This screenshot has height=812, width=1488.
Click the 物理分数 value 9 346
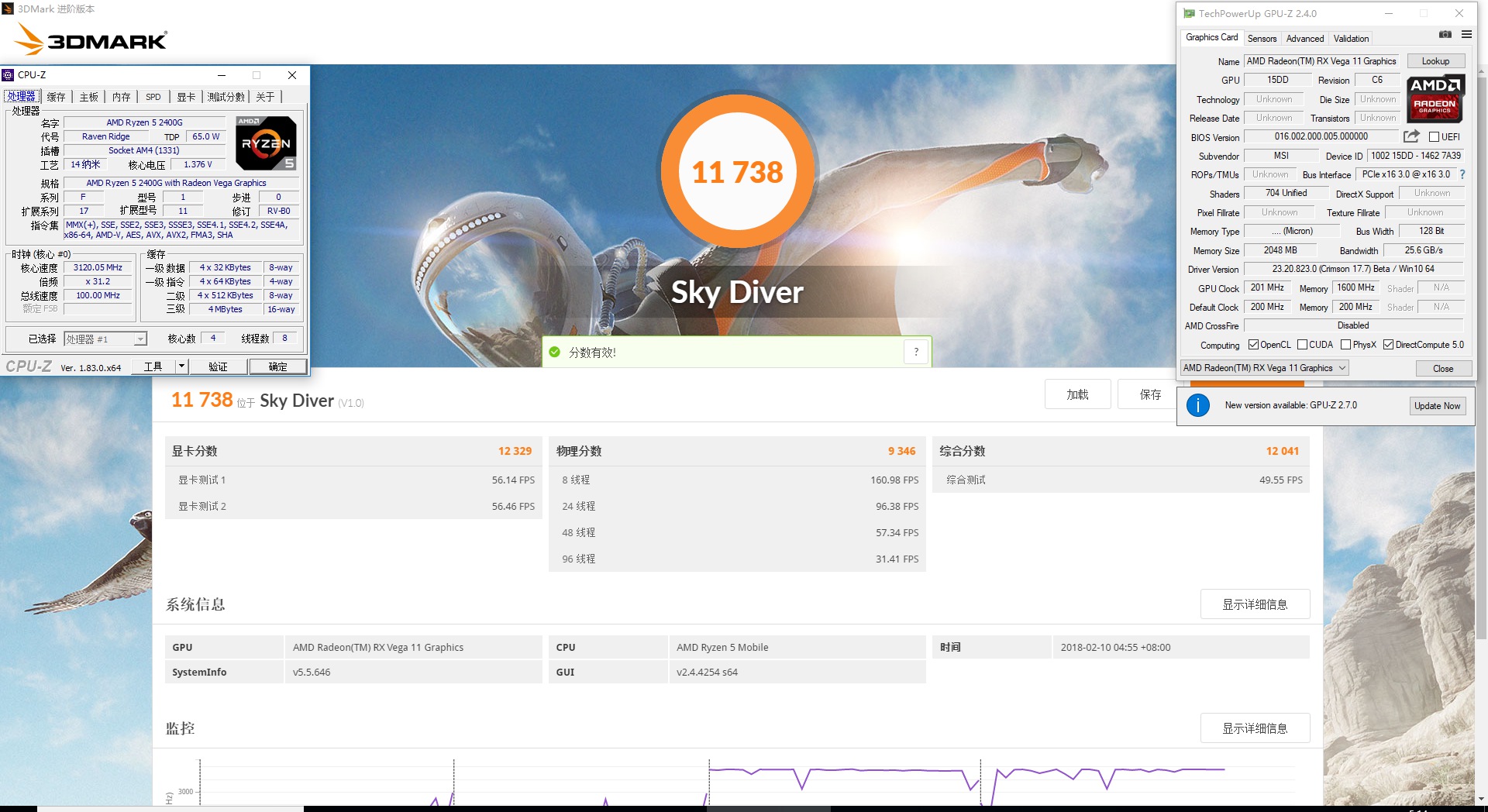(x=901, y=451)
